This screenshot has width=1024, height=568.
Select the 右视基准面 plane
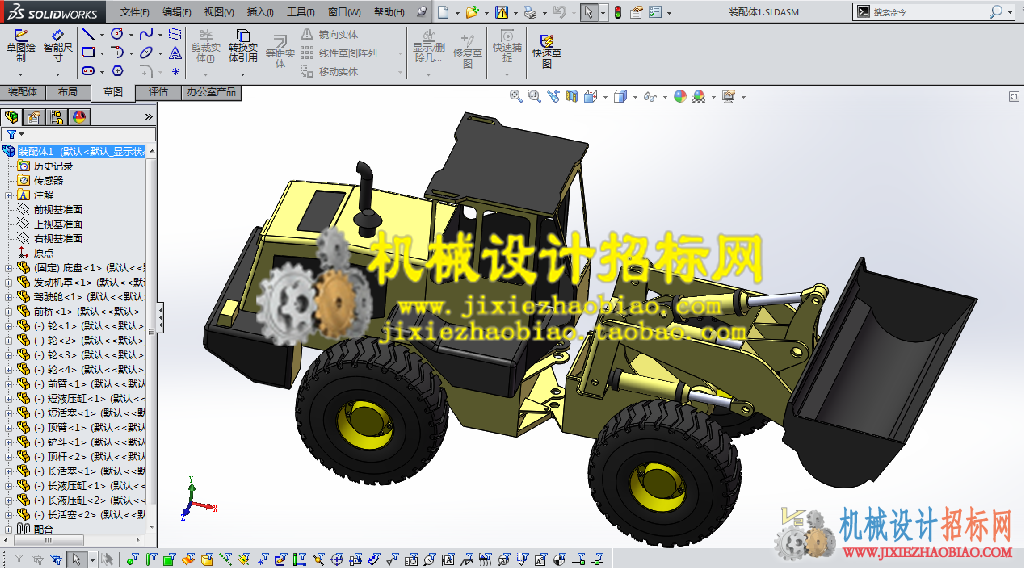pyautogui.click(x=58, y=239)
